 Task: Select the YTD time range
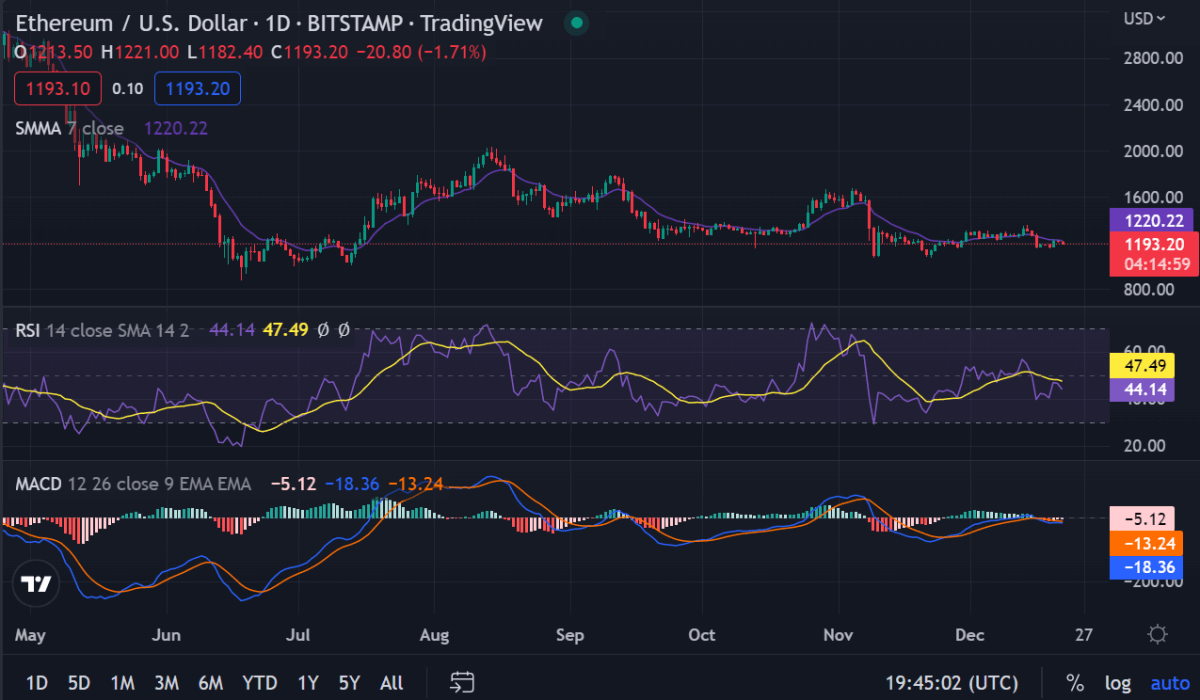tap(260, 683)
